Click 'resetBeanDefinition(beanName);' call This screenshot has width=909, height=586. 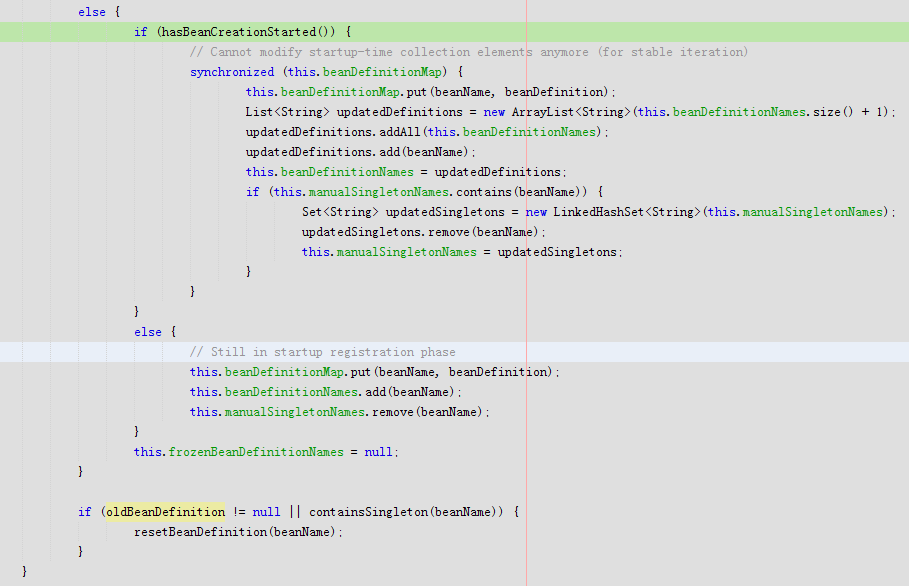238,532
